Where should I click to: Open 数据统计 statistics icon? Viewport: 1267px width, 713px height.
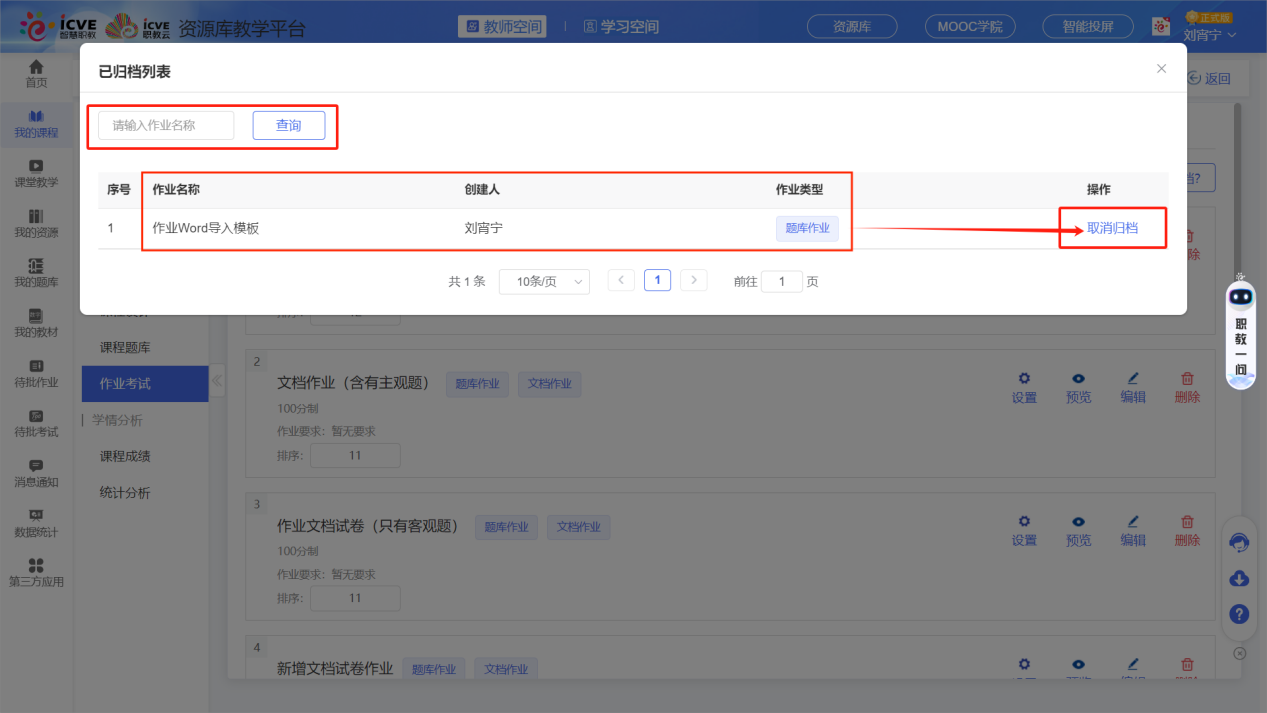point(36,524)
